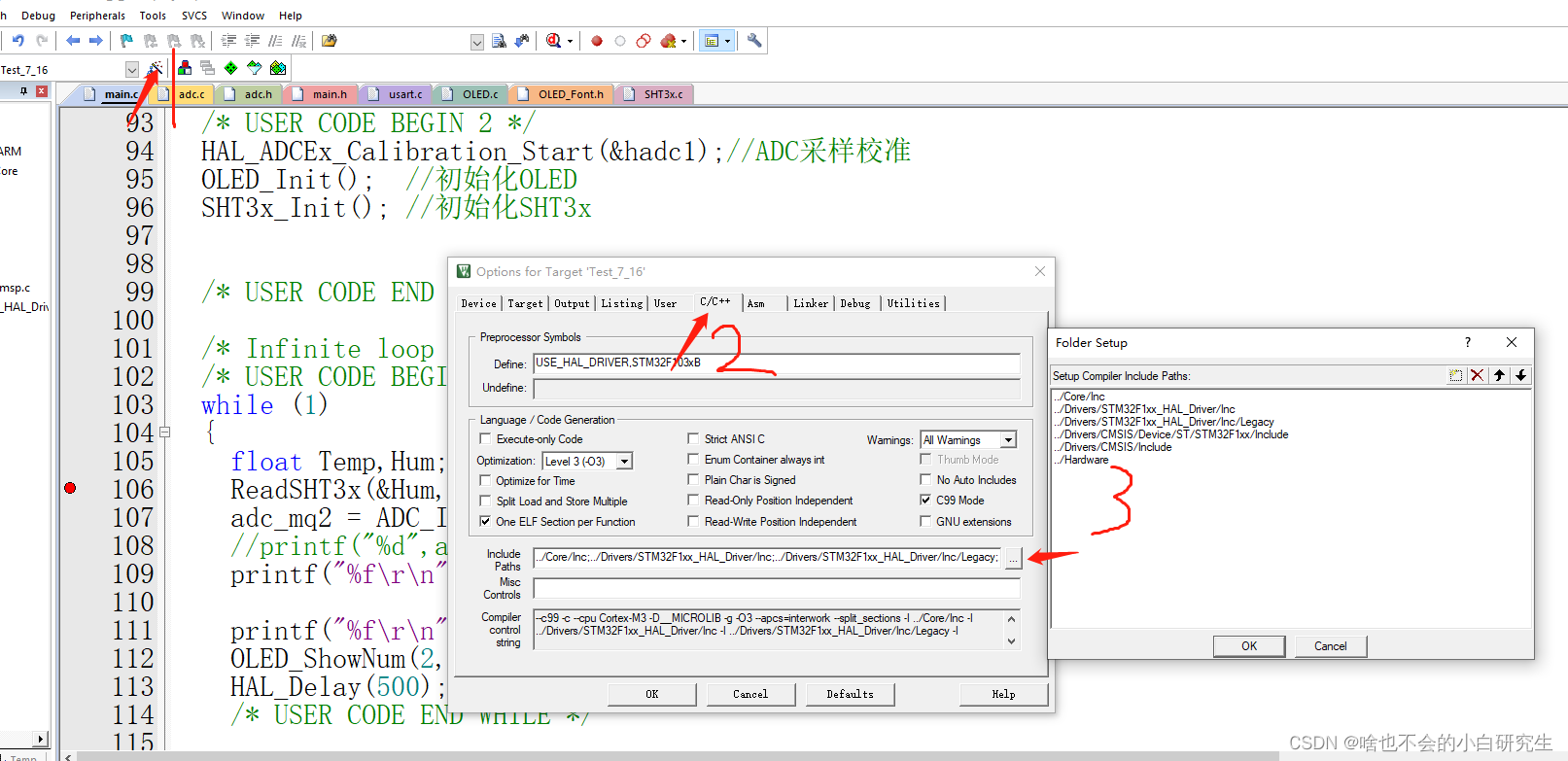Viewport: 1568px width, 761px height.
Task: Enable the Execute-only Code checkbox
Action: [485, 439]
